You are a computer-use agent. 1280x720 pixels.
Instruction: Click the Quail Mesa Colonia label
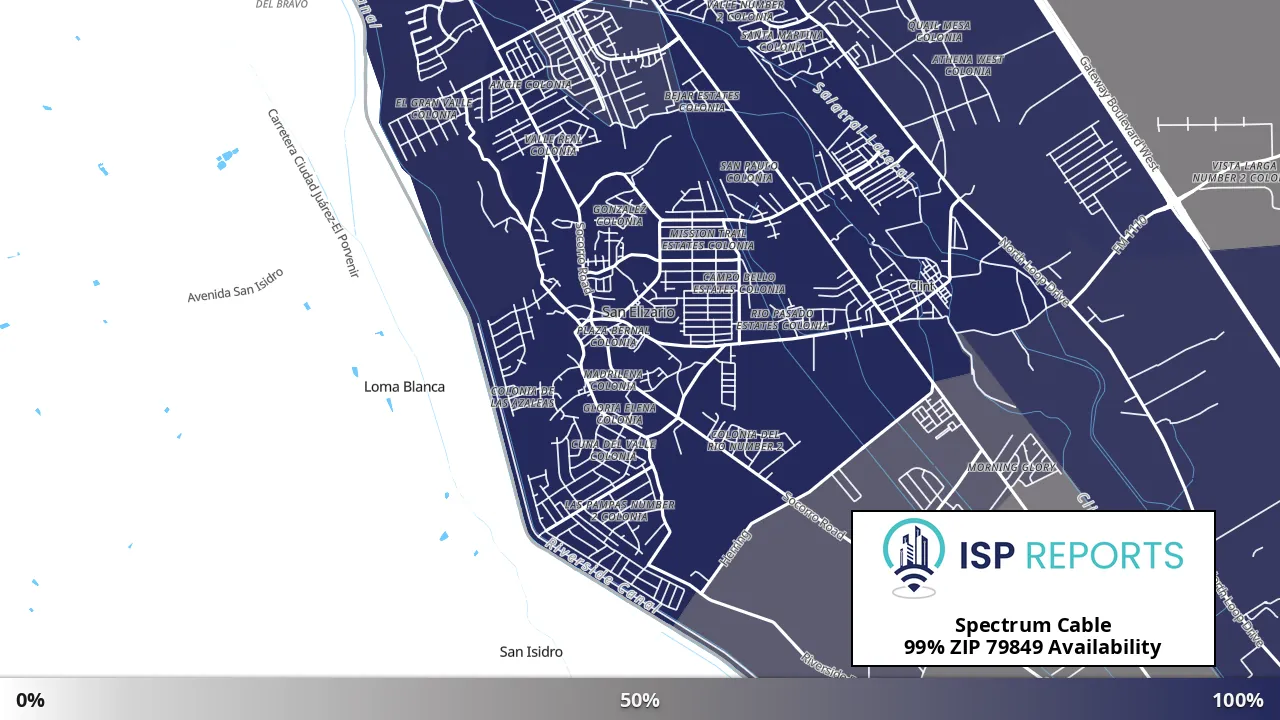[x=939, y=31]
